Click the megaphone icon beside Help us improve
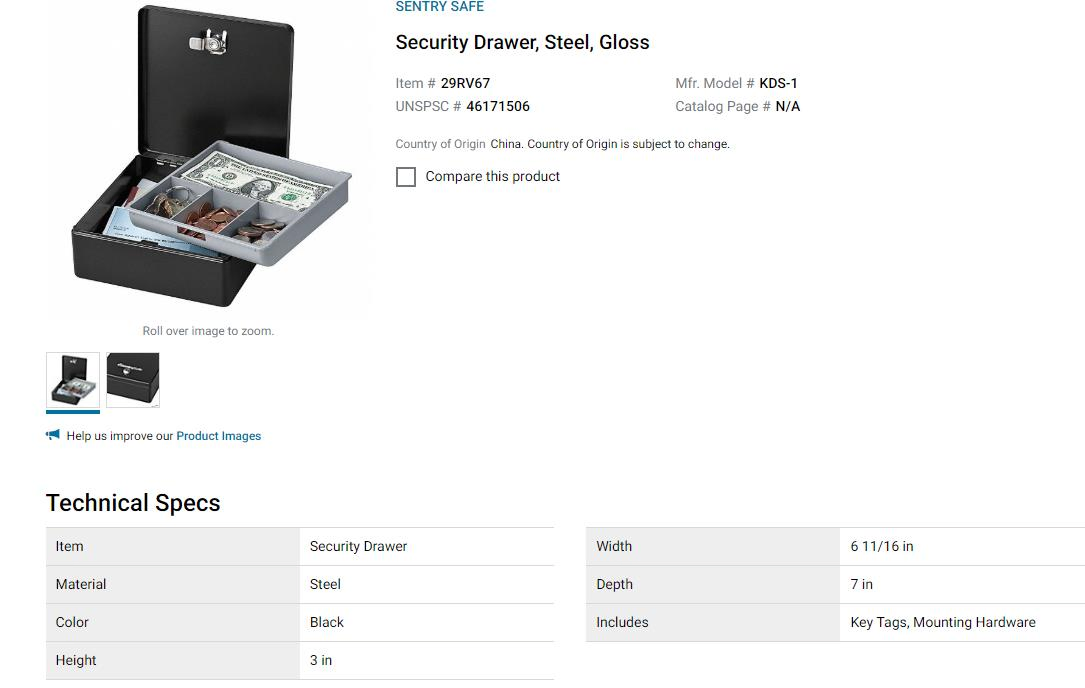This screenshot has height=688, width=1085. click(x=53, y=435)
